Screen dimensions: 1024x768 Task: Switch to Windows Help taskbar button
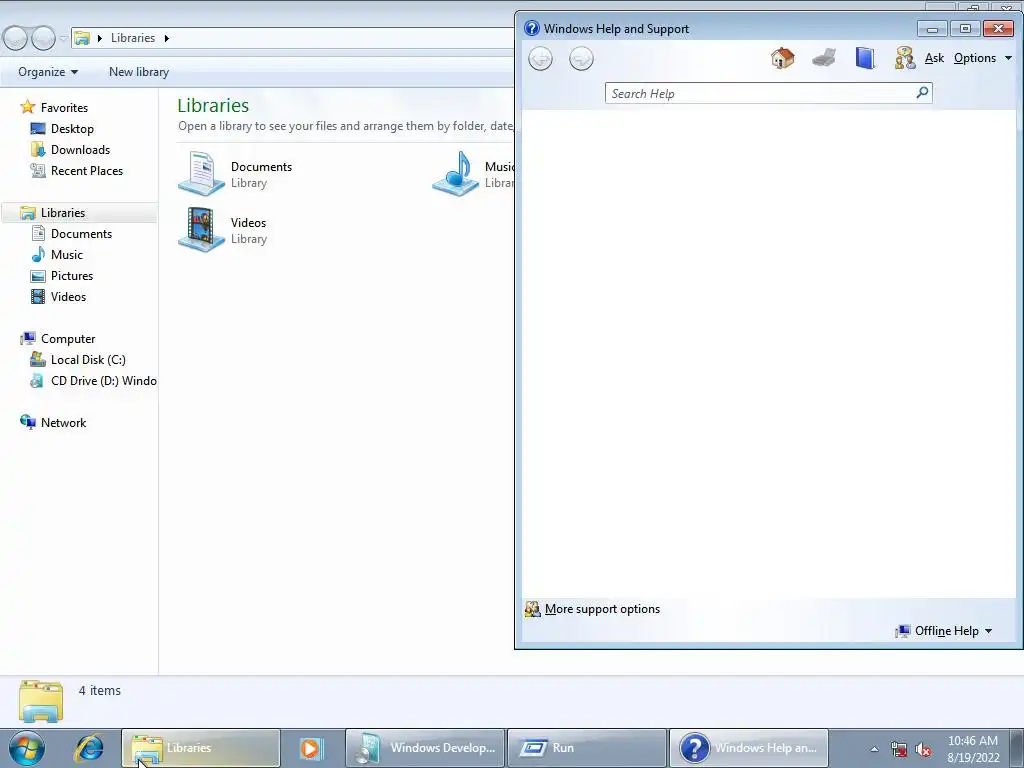[749, 748]
